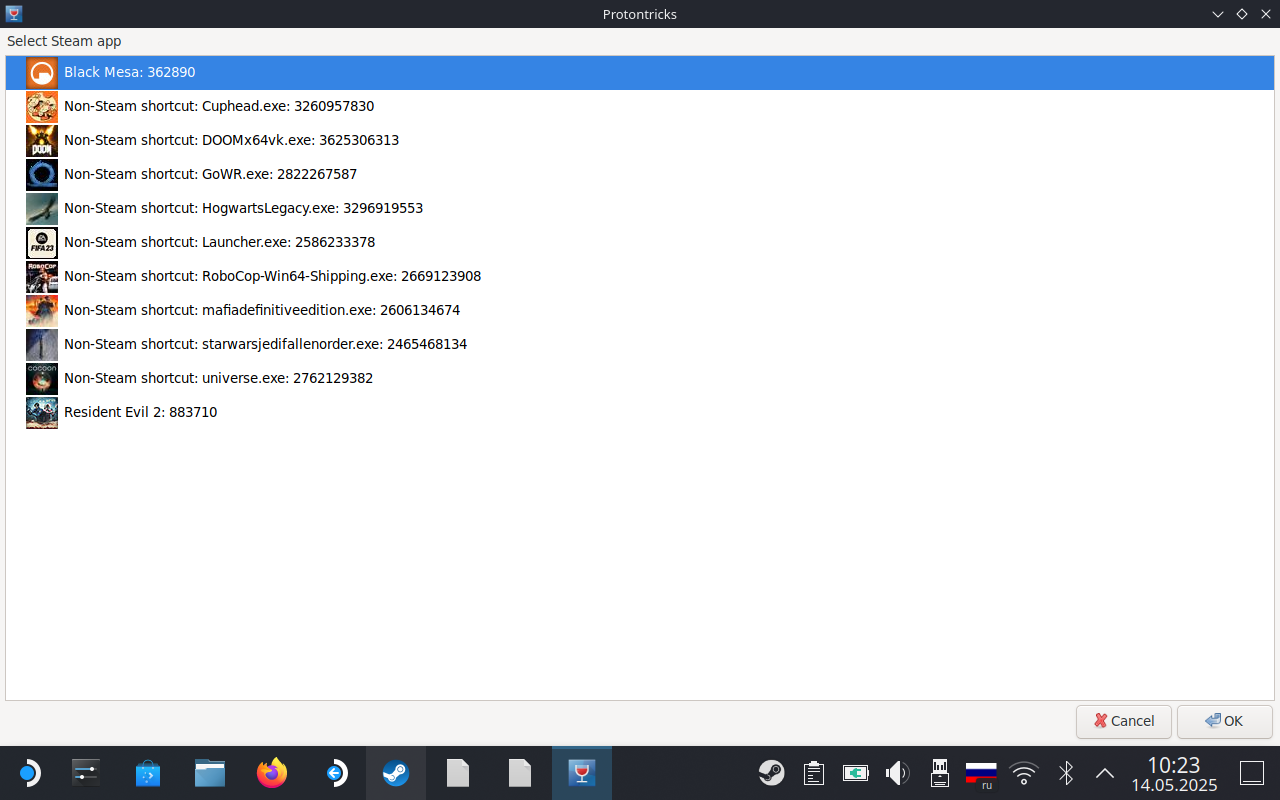
Task: Click the GoWR.exe game icon
Action: 42,175
